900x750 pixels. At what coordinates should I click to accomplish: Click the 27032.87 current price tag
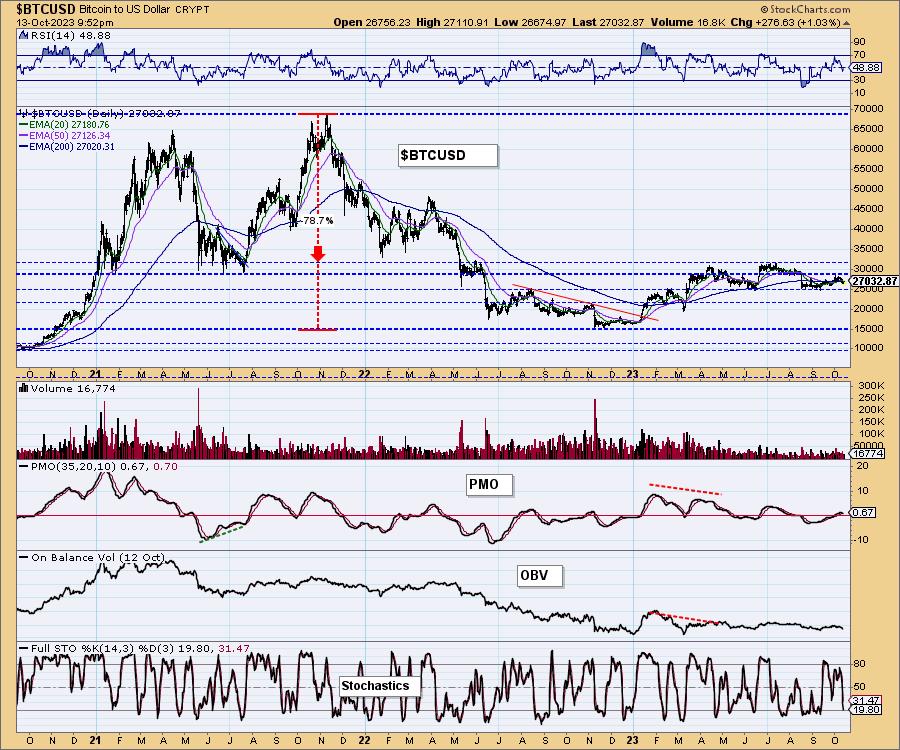tap(874, 281)
